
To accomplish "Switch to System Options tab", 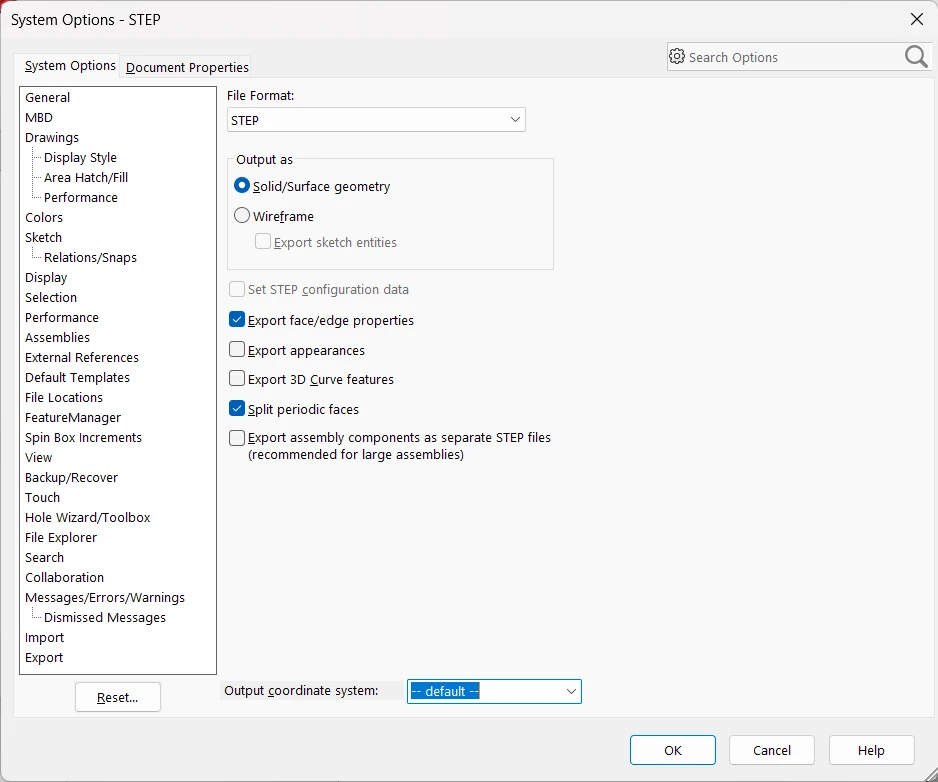I will [x=69, y=66].
